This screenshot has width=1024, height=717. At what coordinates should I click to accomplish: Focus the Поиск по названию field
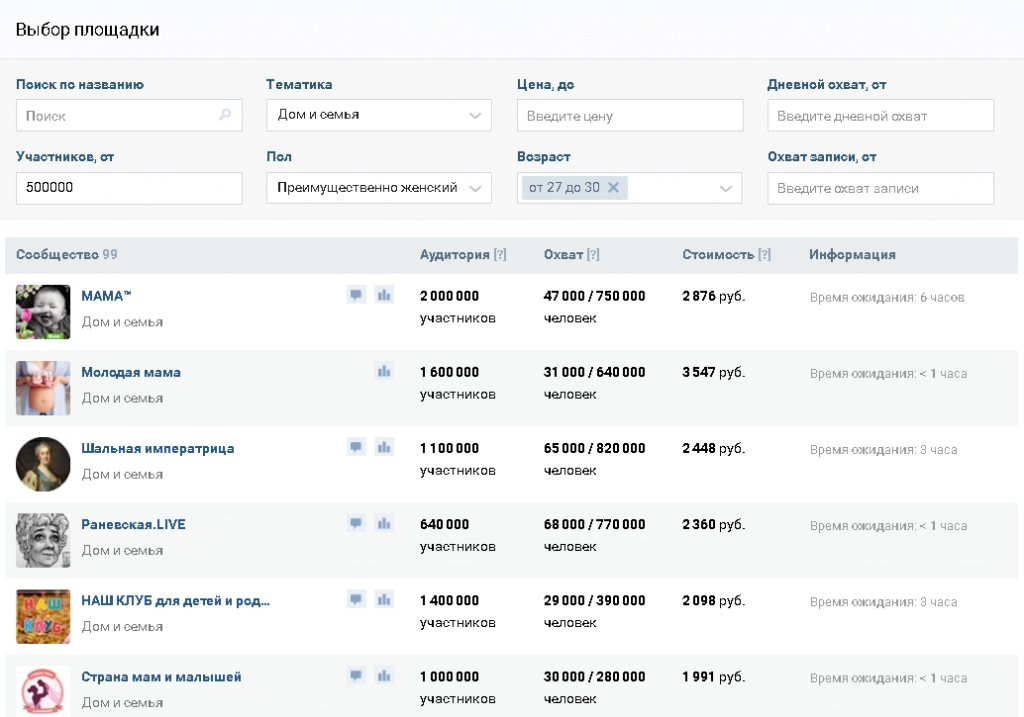[x=129, y=116]
